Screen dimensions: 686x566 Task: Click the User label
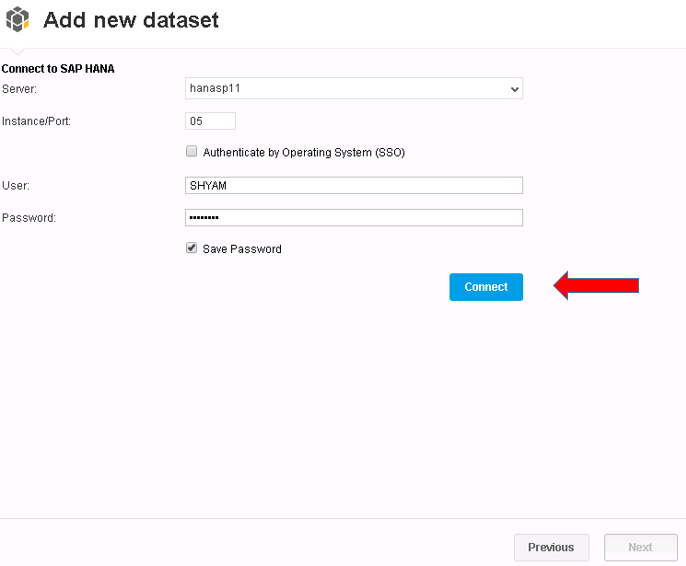(16, 185)
